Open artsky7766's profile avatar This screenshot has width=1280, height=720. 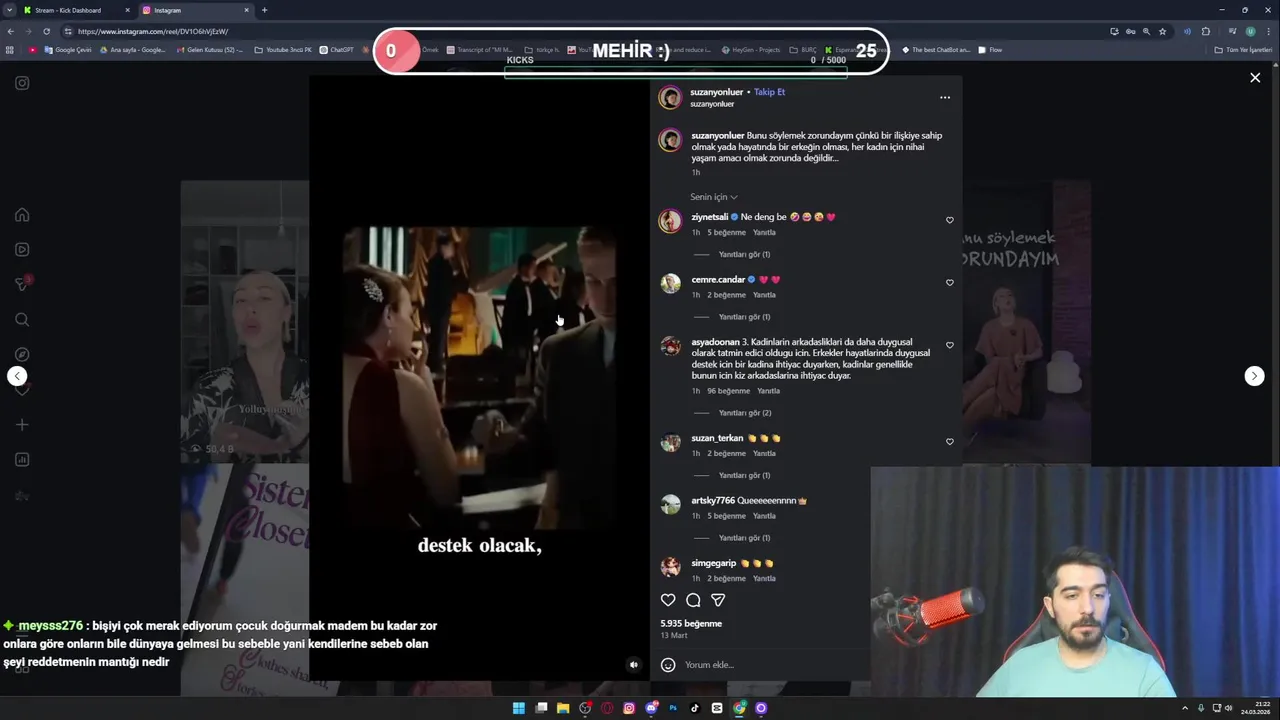click(x=670, y=504)
